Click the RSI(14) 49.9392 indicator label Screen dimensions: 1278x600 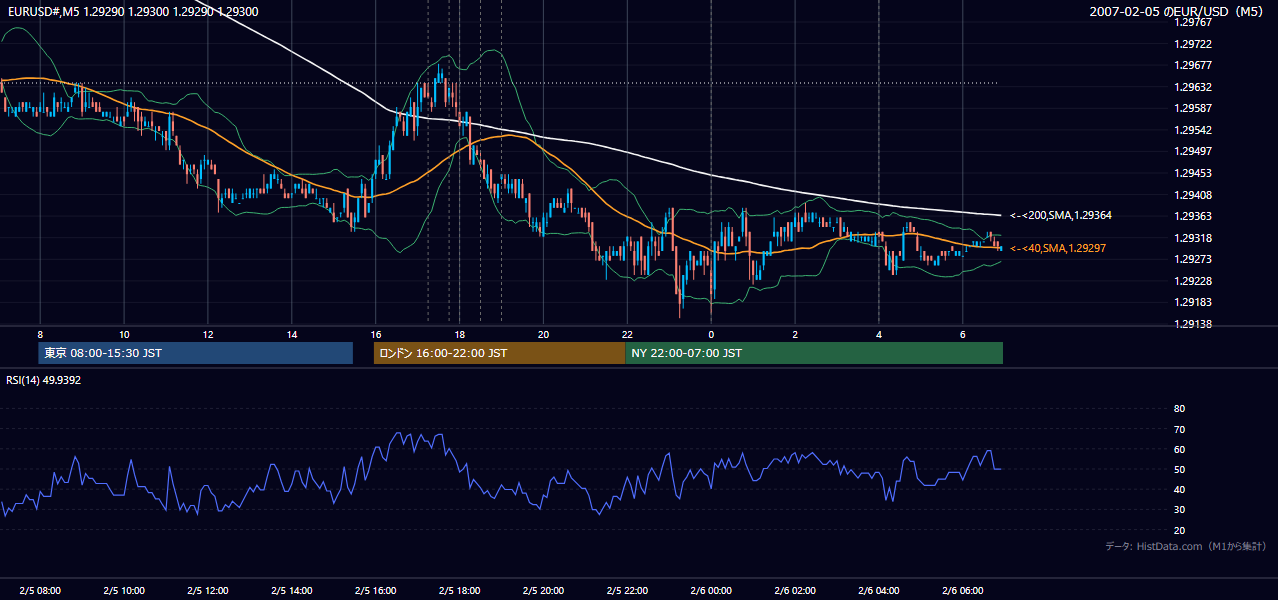click(x=44, y=380)
